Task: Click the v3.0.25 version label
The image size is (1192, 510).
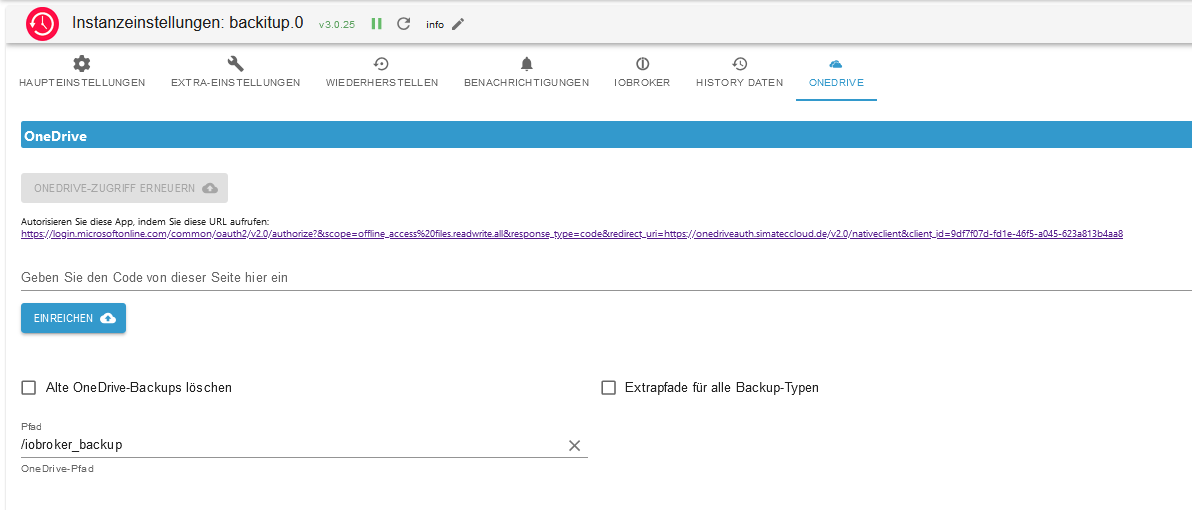Action: [337, 24]
